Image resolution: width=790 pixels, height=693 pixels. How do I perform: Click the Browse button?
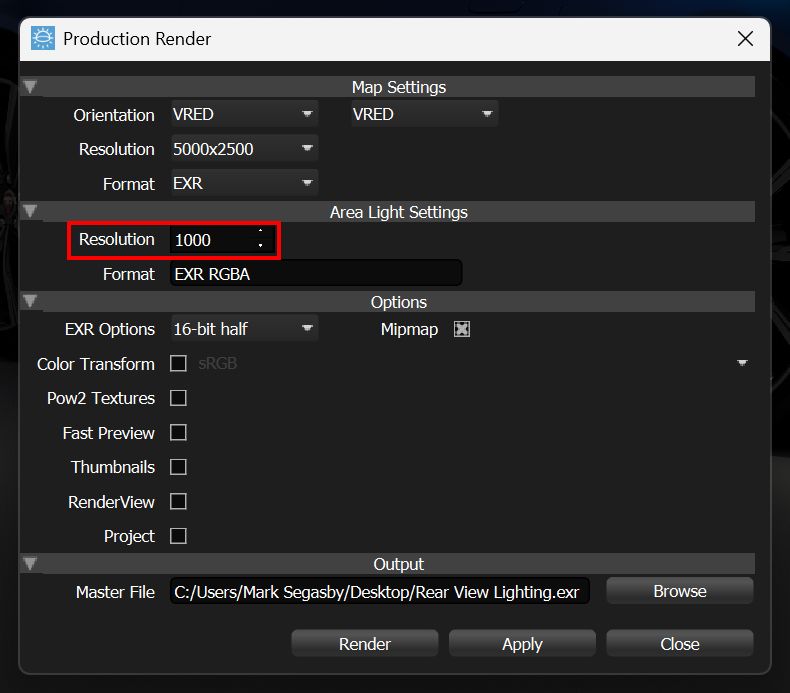pyautogui.click(x=680, y=591)
